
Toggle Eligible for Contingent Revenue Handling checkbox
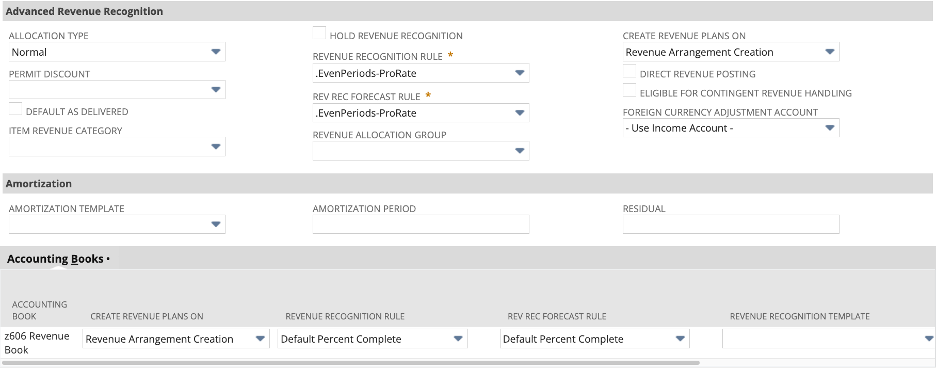tap(630, 91)
